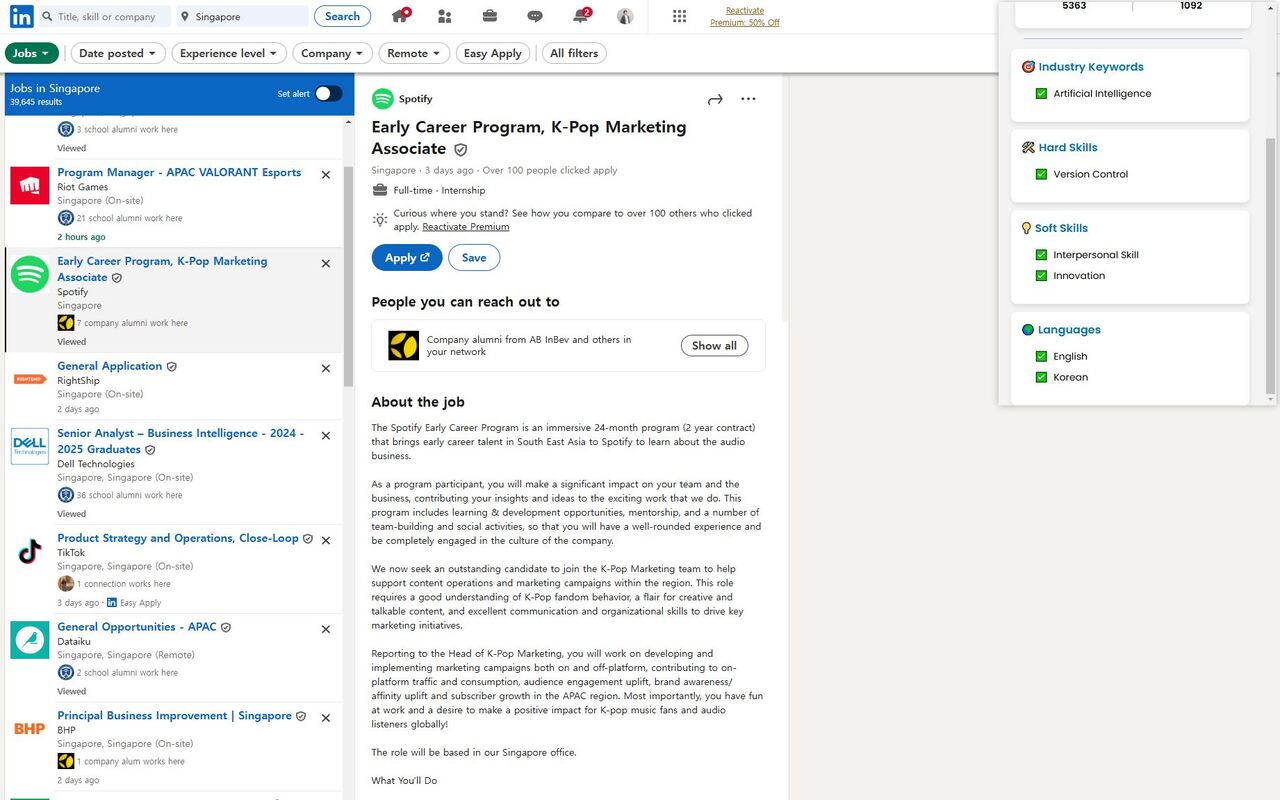The height and width of the screenshot is (800, 1280).
Task: Open the Jobs dropdown filter
Action: (32, 53)
